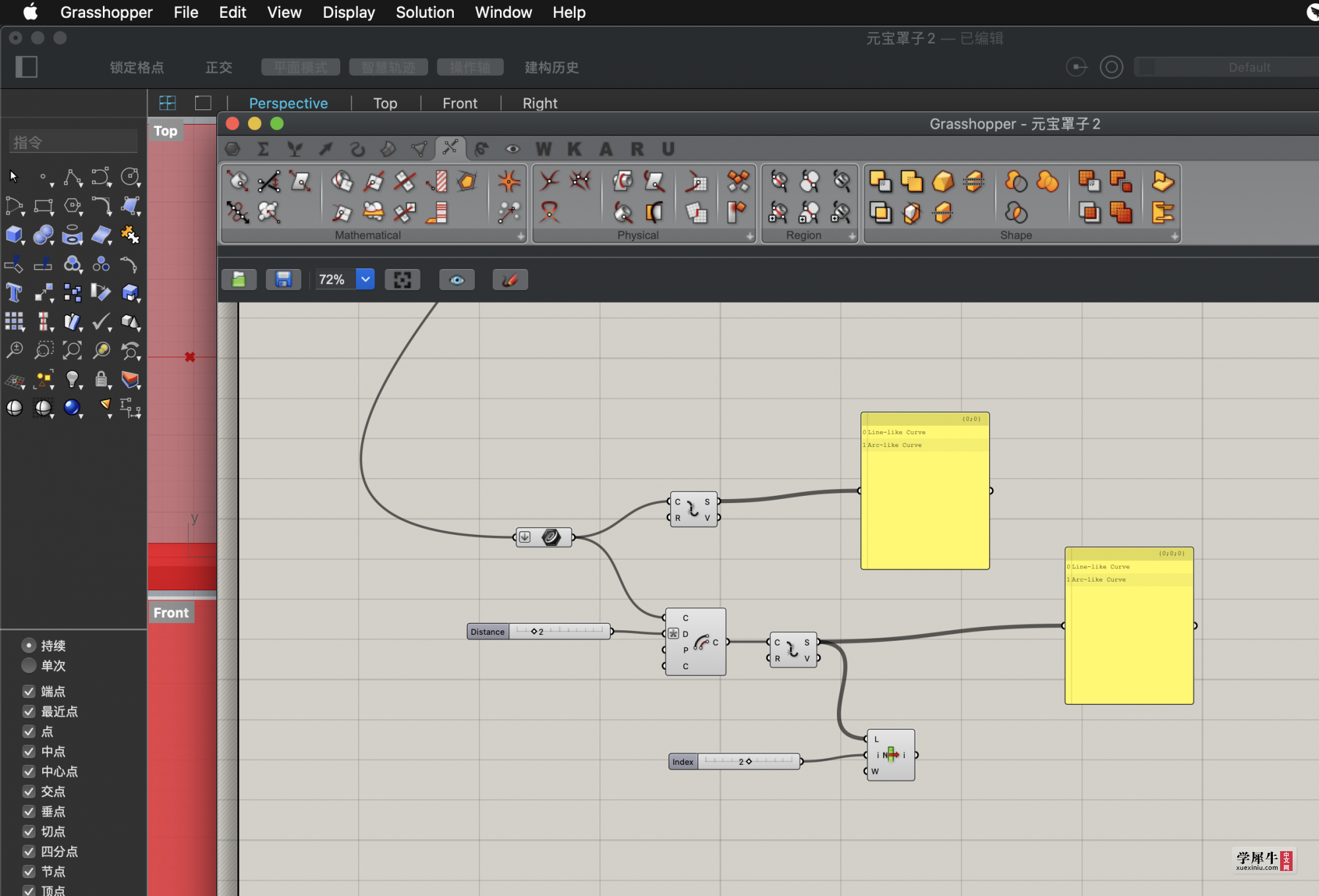
Task: Open the Intersect tab in Grasshopper ribbon
Action: [450, 148]
